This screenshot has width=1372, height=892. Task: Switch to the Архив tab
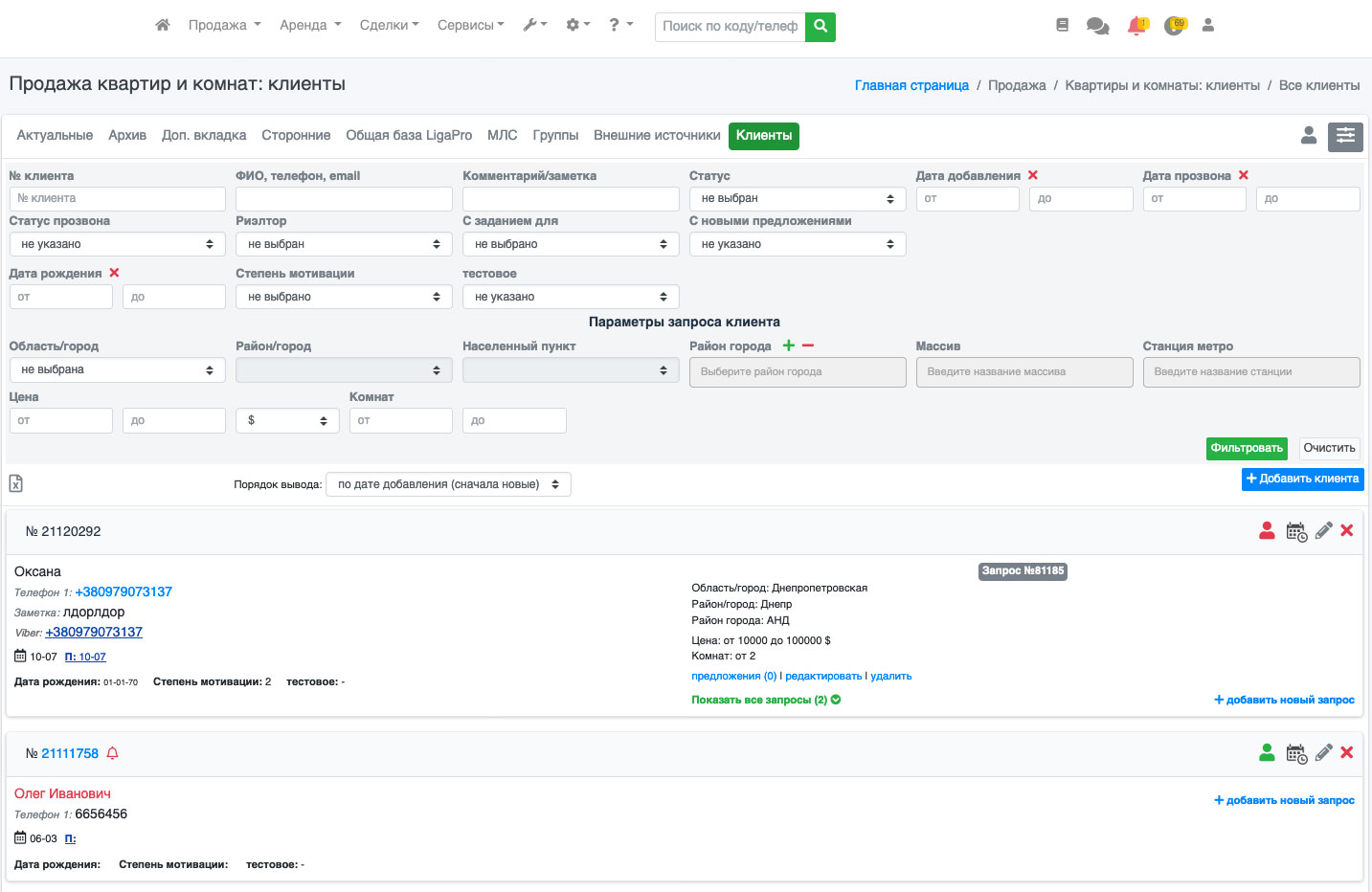[127, 136]
